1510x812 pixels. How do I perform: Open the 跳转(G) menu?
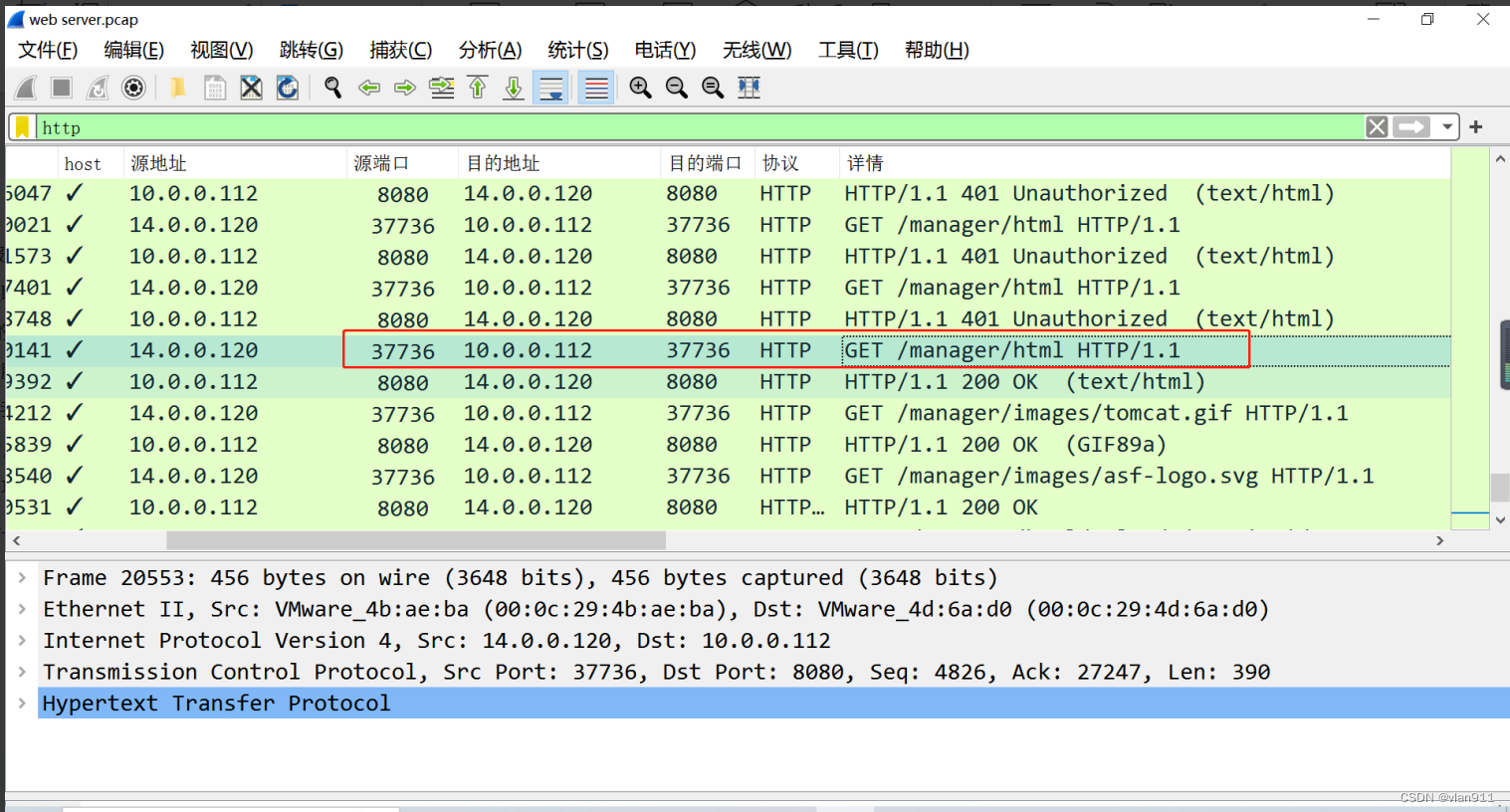tap(312, 50)
